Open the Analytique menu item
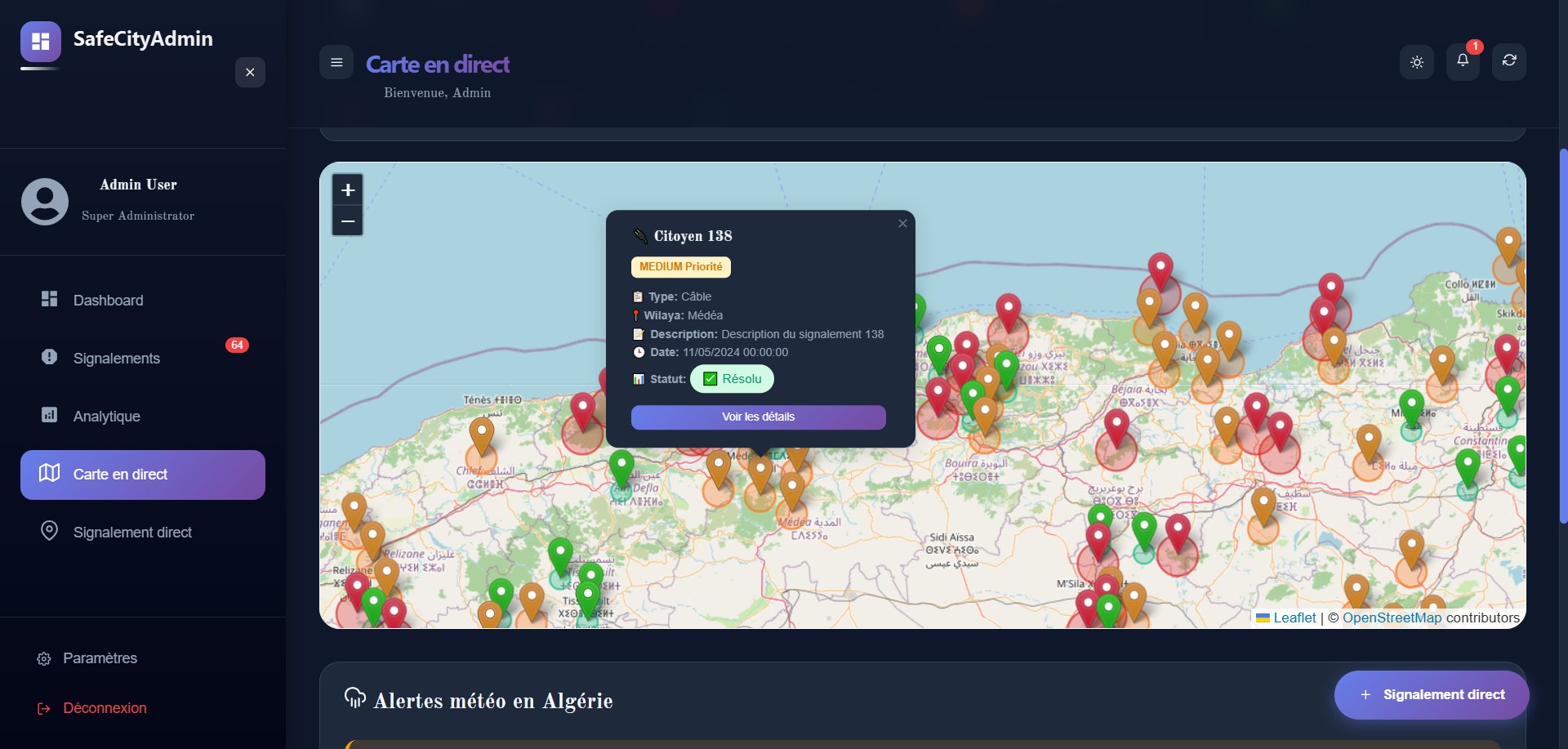 143,417
